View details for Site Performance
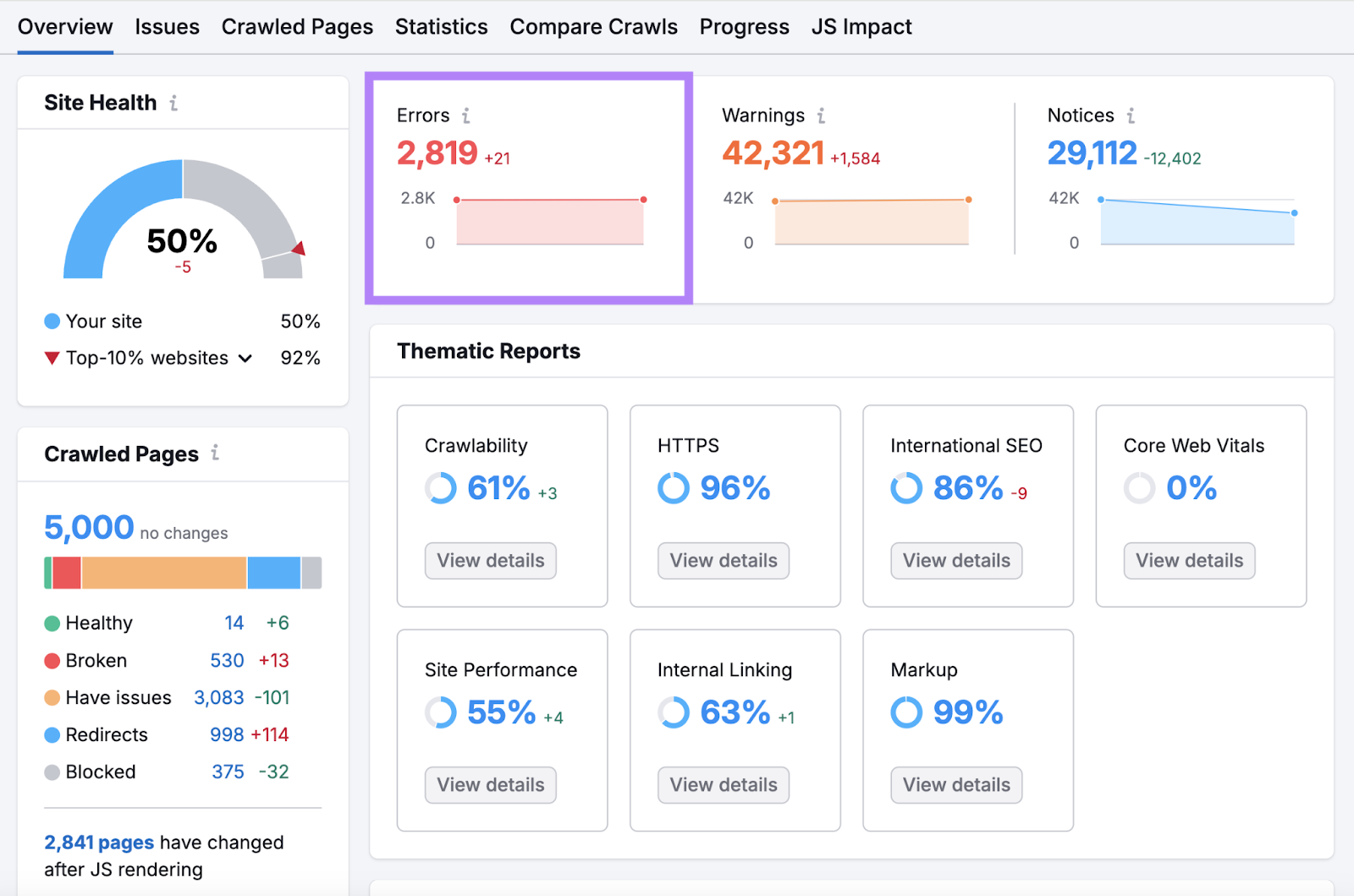This screenshot has width=1354, height=896. [x=491, y=785]
